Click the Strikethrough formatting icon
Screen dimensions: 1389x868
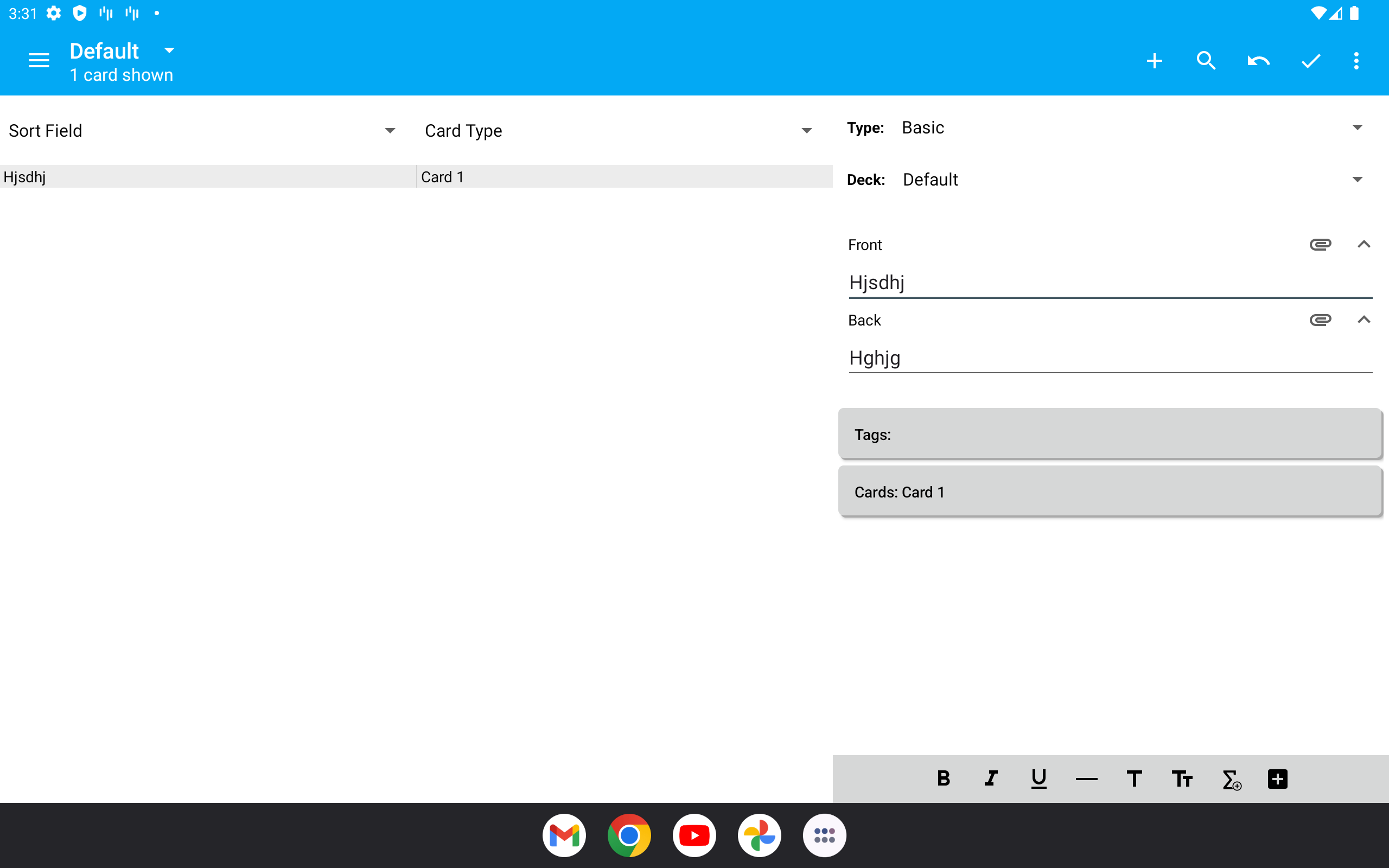(1087, 778)
